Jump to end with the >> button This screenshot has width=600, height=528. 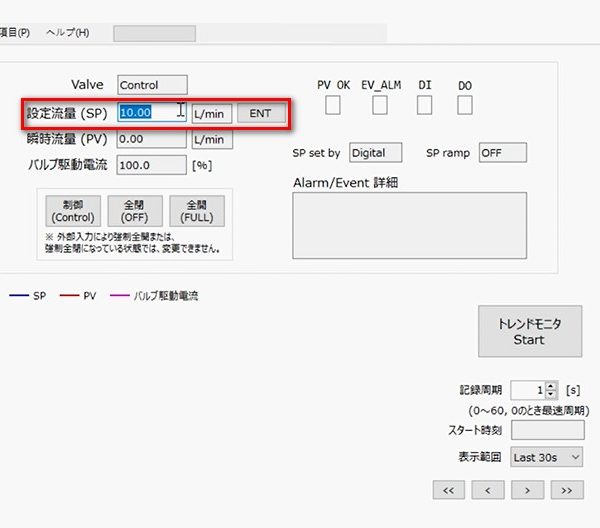pos(567,490)
